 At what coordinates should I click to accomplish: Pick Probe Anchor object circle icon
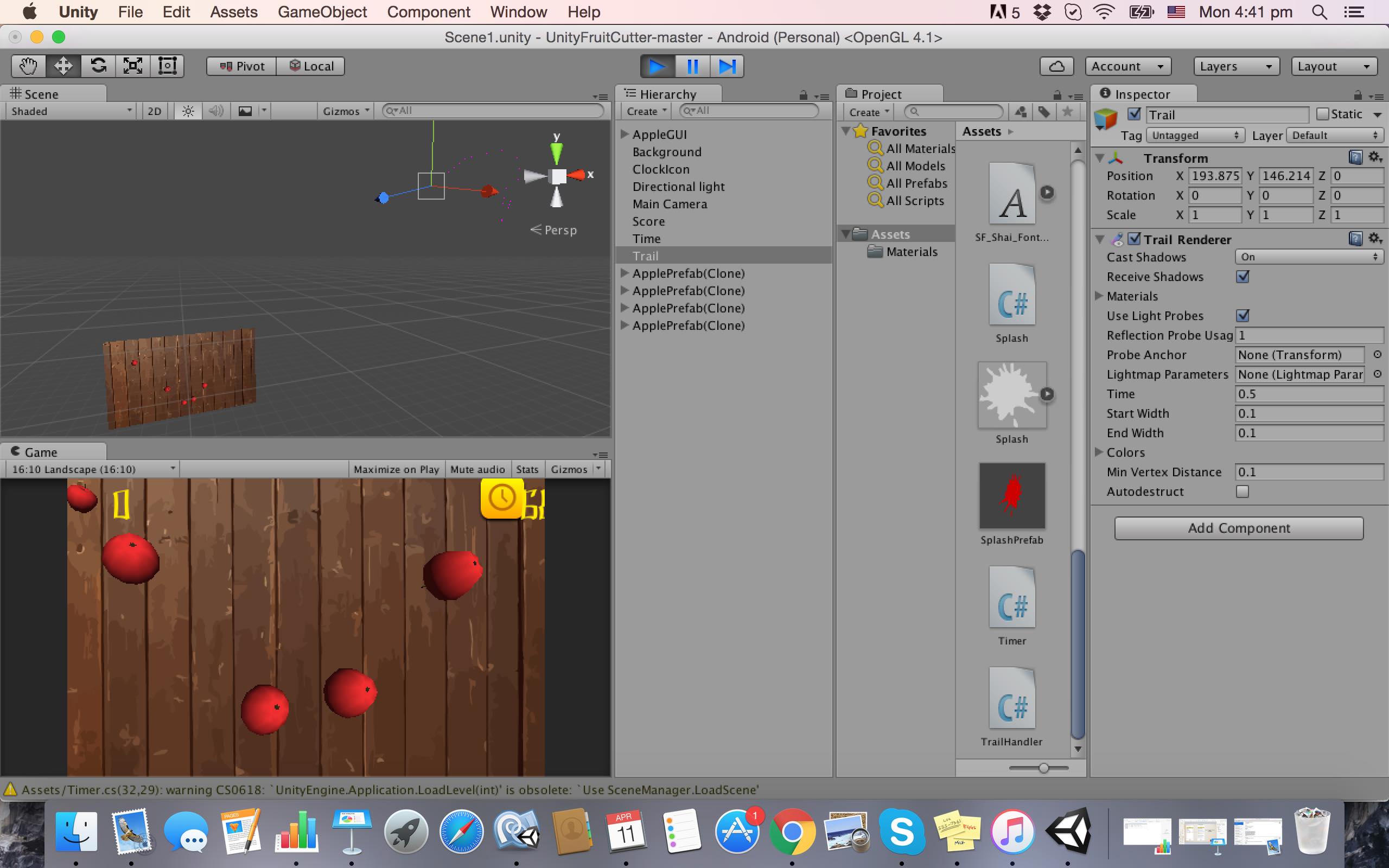pos(1377,355)
